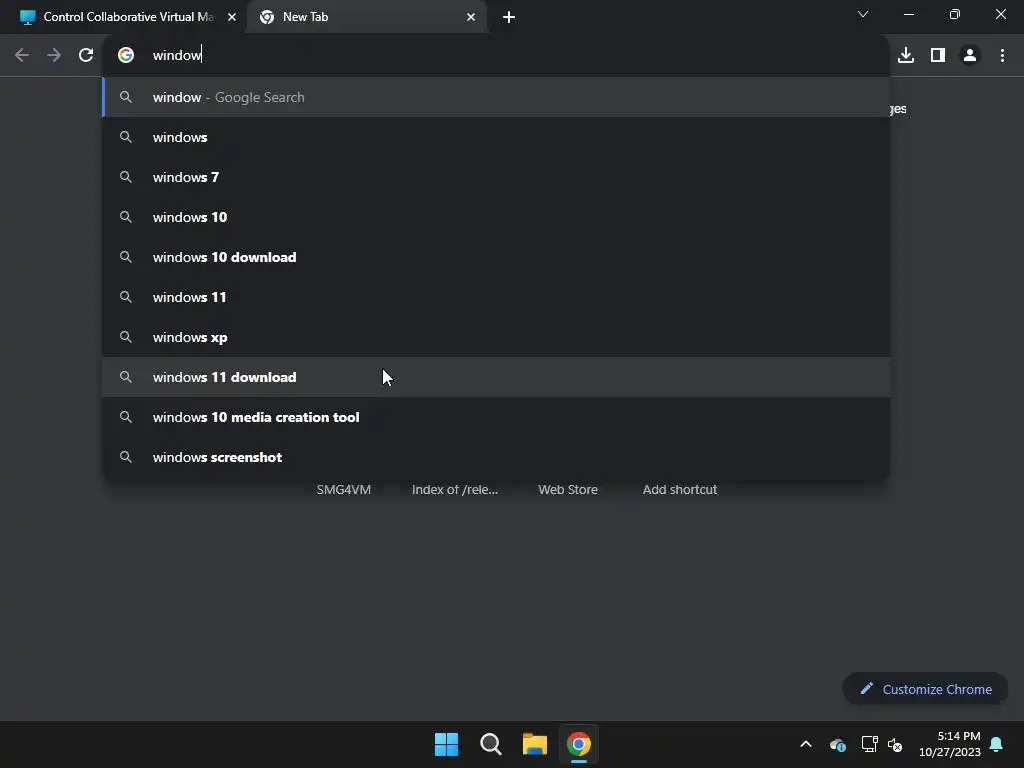Click the browser forward arrow
Viewport: 1024px width, 768px height.
pos(54,56)
